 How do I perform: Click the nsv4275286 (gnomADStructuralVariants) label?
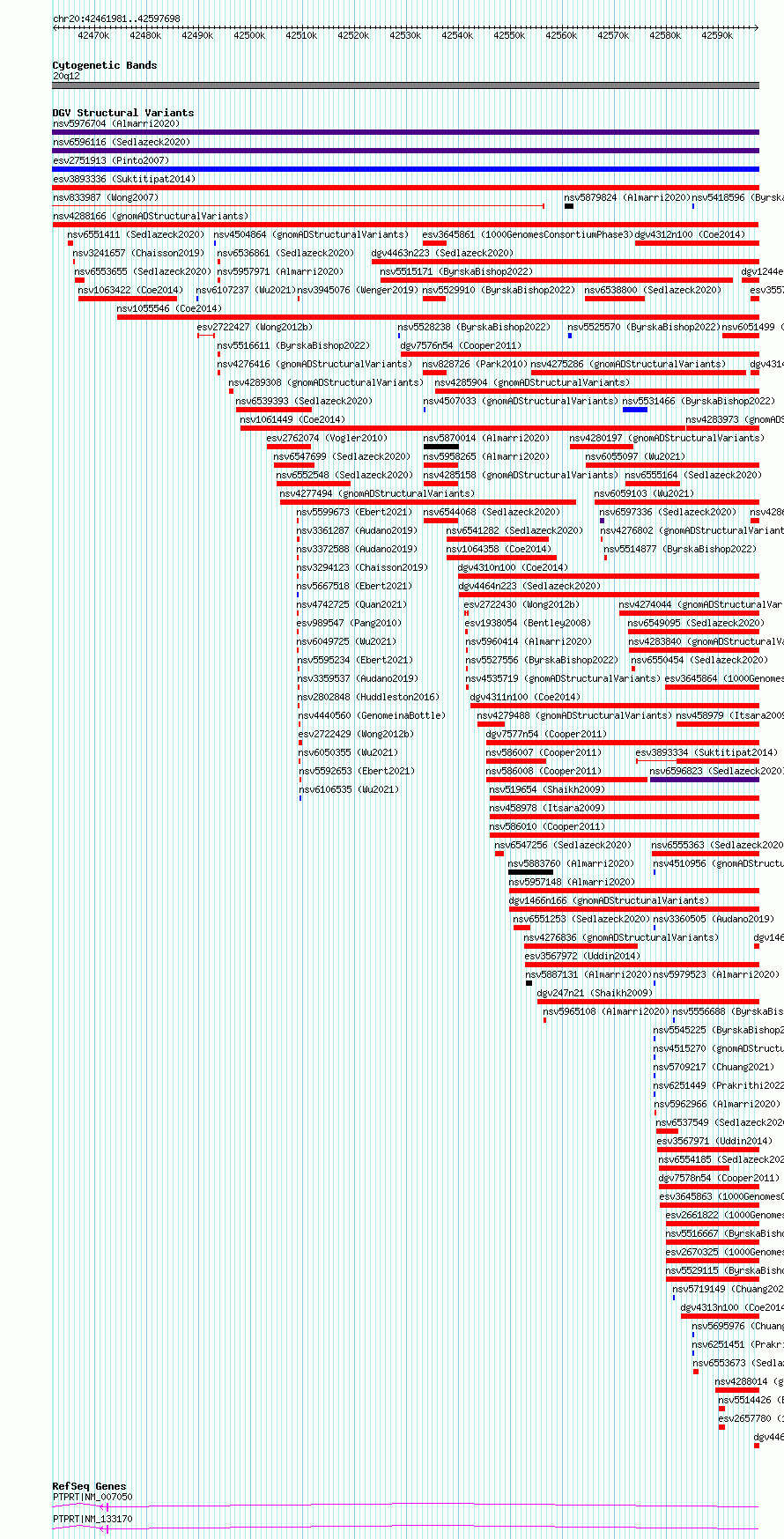tap(628, 364)
